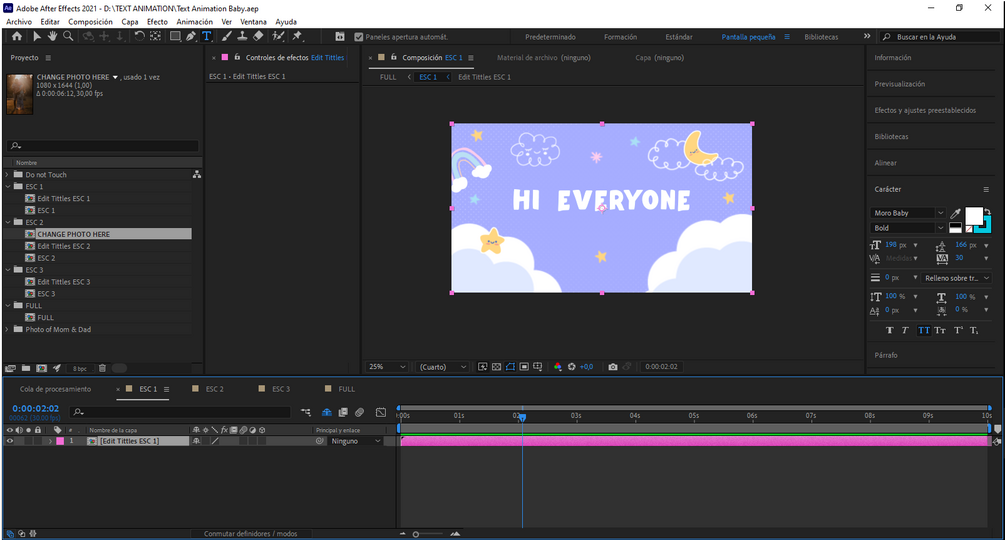The width and height of the screenshot is (1005, 540).
Task: Open the 25% magnification dropdown
Action: (387, 366)
